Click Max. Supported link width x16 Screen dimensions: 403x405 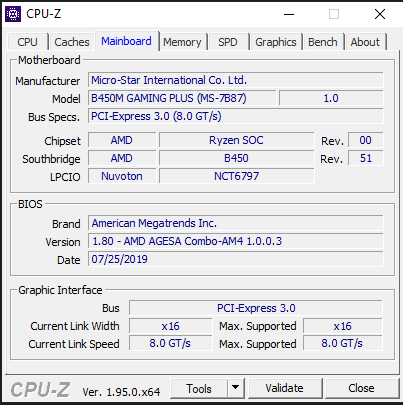pyautogui.click(x=343, y=326)
